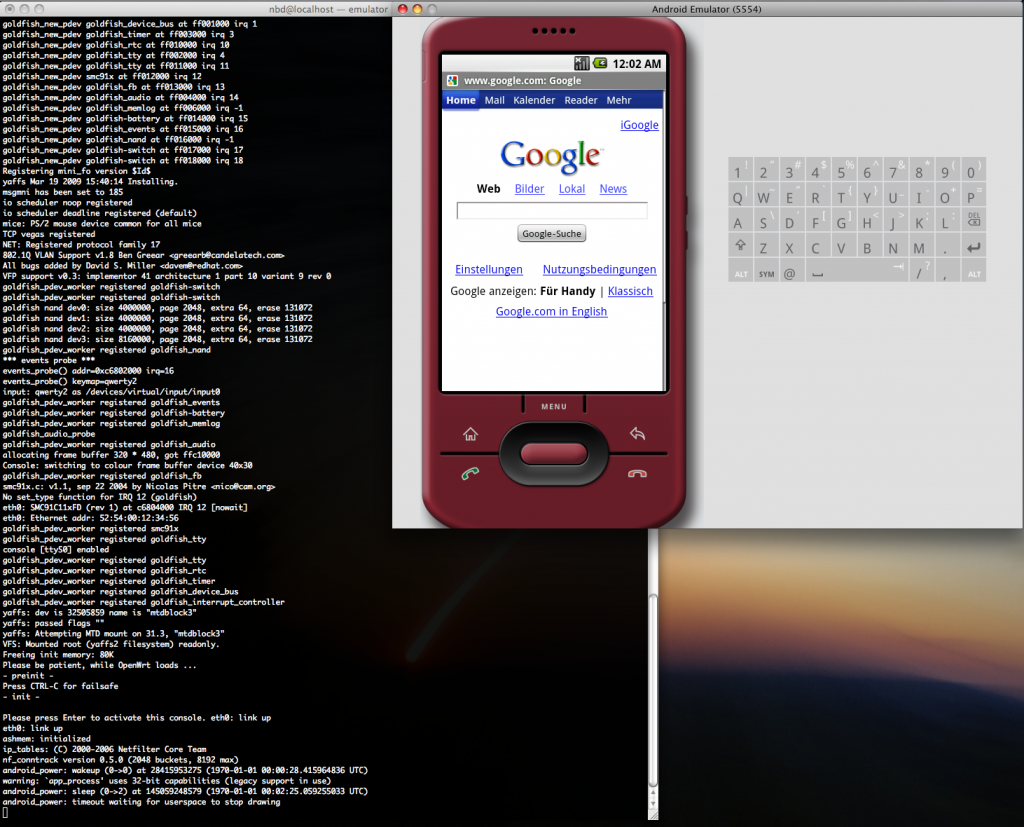Tap the emulator Home hardware button
The image size is (1024, 827).
point(470,434)
